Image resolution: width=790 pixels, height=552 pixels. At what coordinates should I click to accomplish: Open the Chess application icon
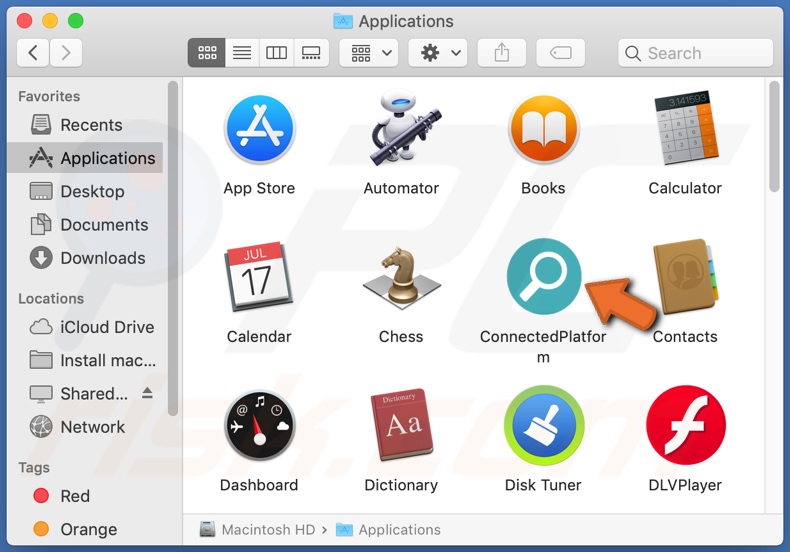coord(401,278)
